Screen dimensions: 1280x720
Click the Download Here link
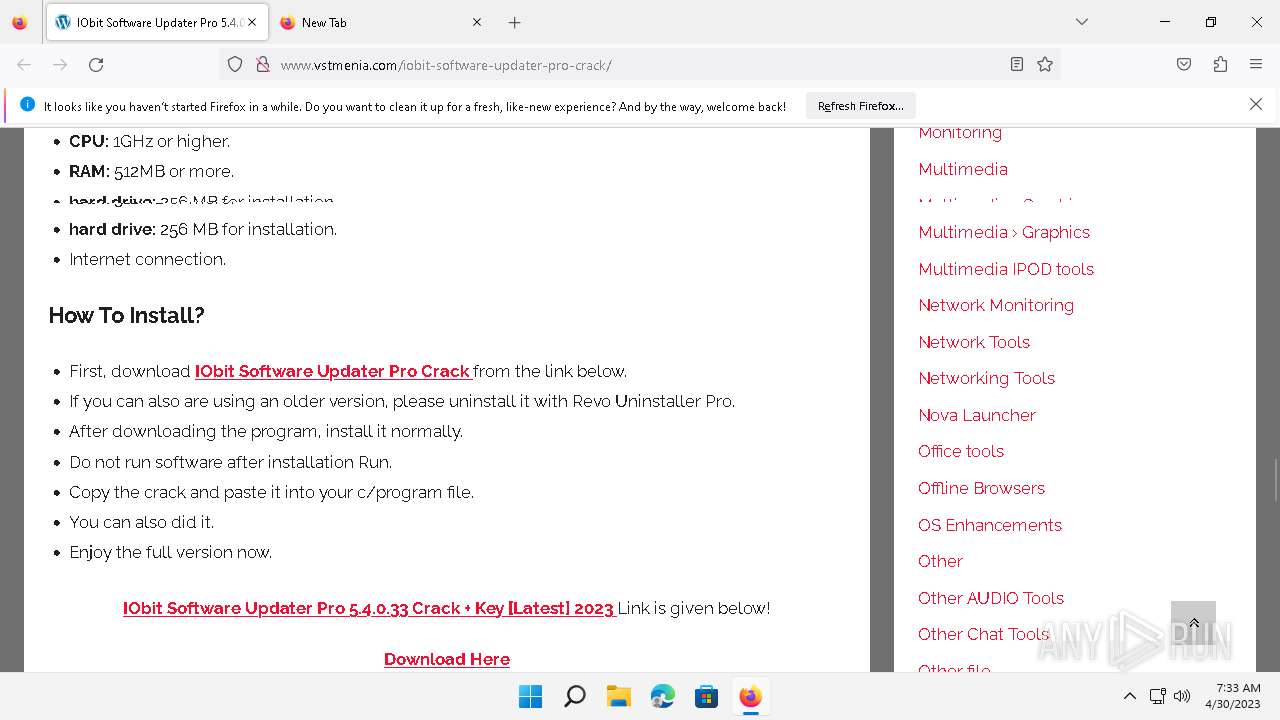click(x=447, y=659)
